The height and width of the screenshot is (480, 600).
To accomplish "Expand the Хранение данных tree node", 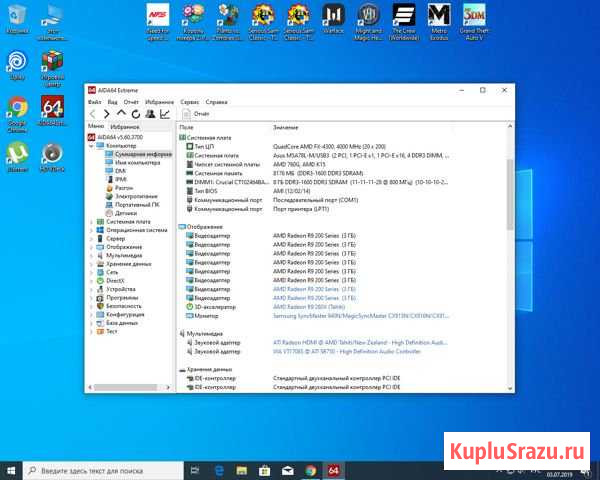I will click(x=91, y=264).
